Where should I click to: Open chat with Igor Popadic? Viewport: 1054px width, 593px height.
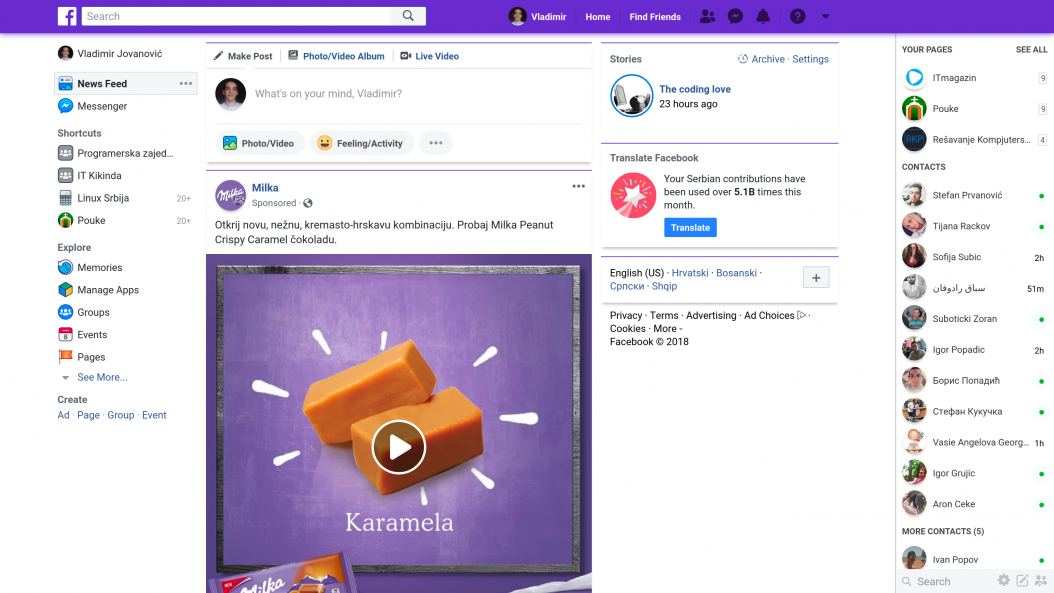pyautogui.click(x=974, y=350)
